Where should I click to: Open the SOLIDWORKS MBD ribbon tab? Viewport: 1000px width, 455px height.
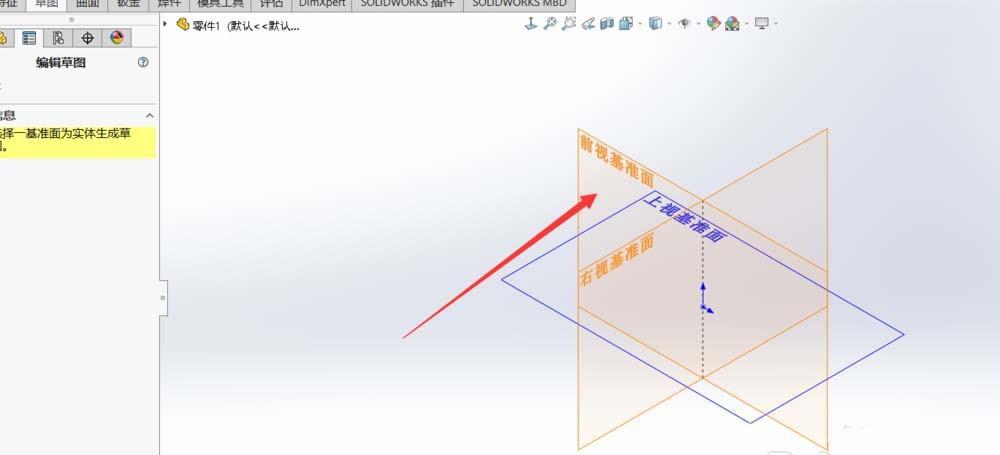click(519, 4)
